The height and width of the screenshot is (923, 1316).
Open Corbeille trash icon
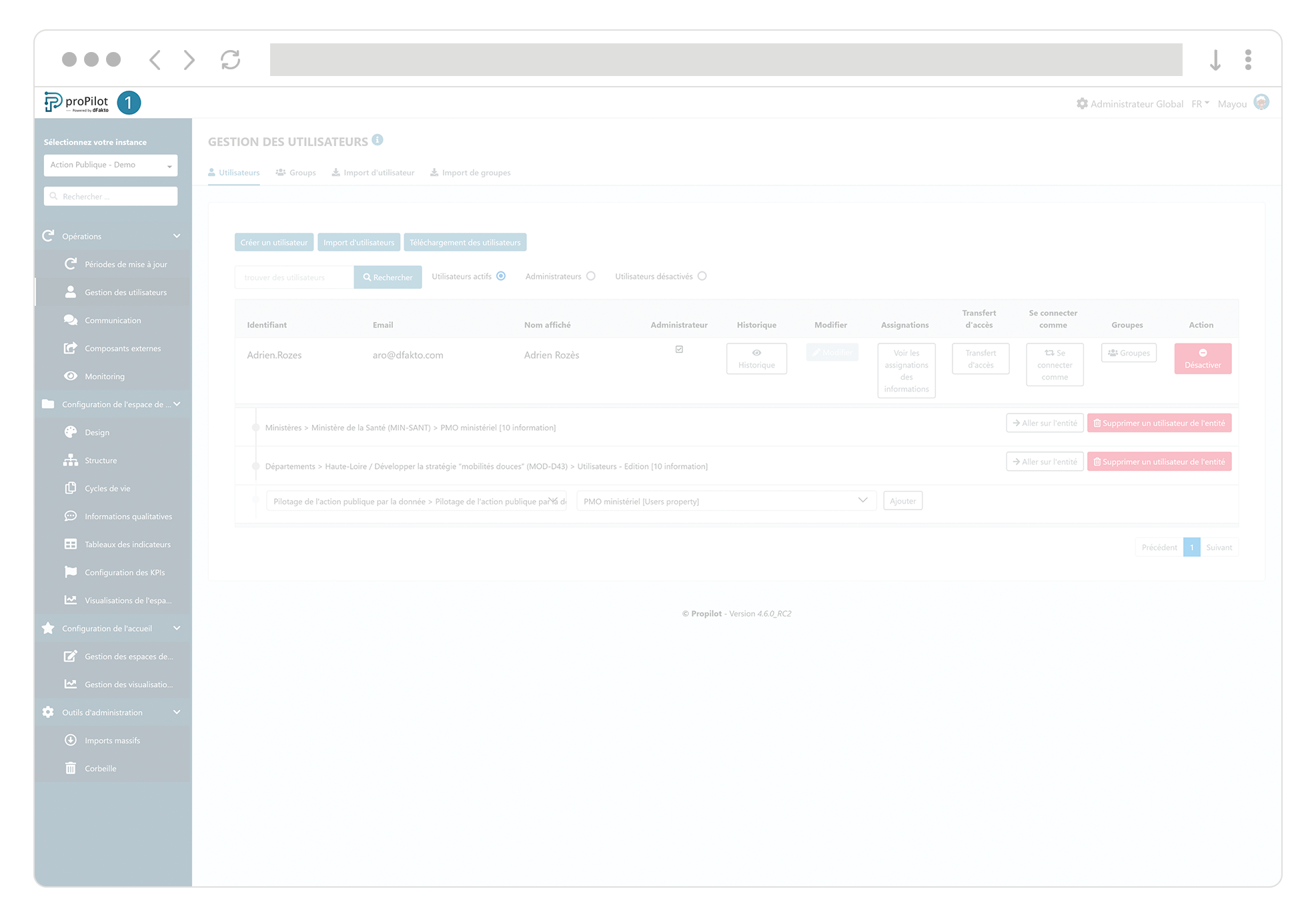pos(70,768)
